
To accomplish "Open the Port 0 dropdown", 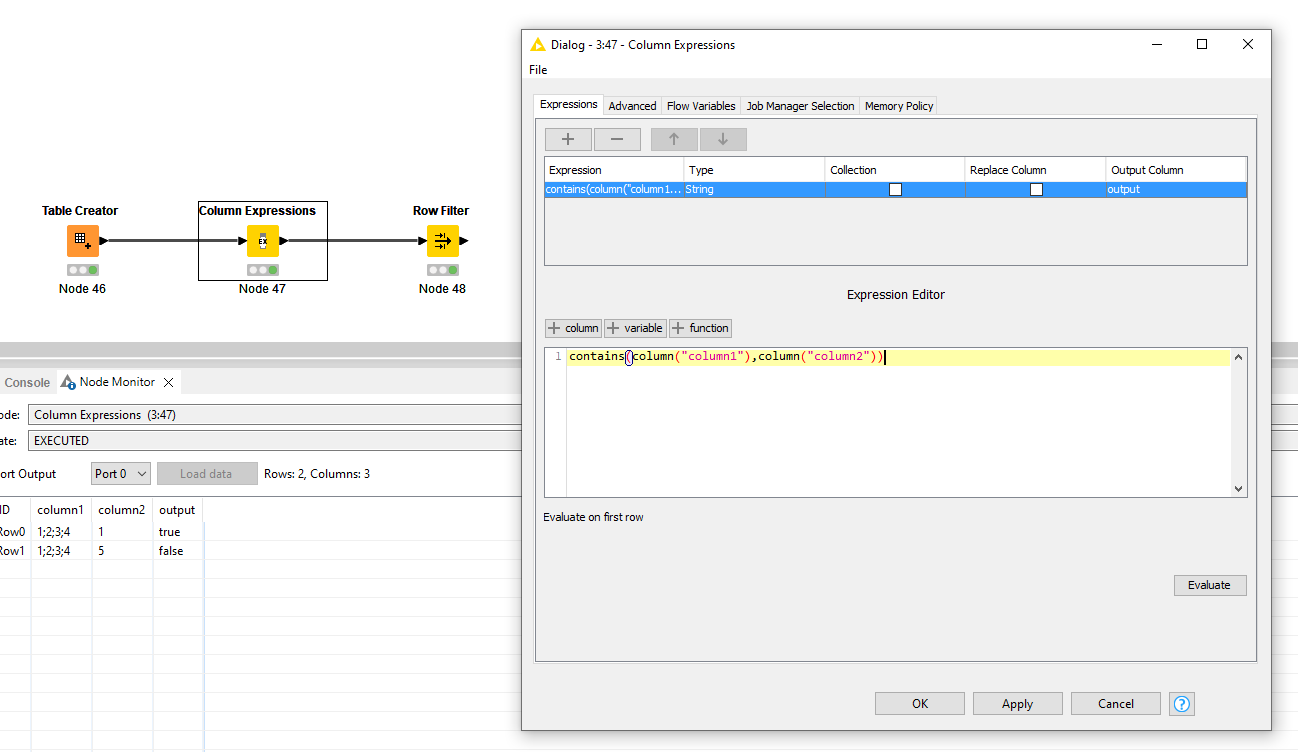I will point(120,473).
